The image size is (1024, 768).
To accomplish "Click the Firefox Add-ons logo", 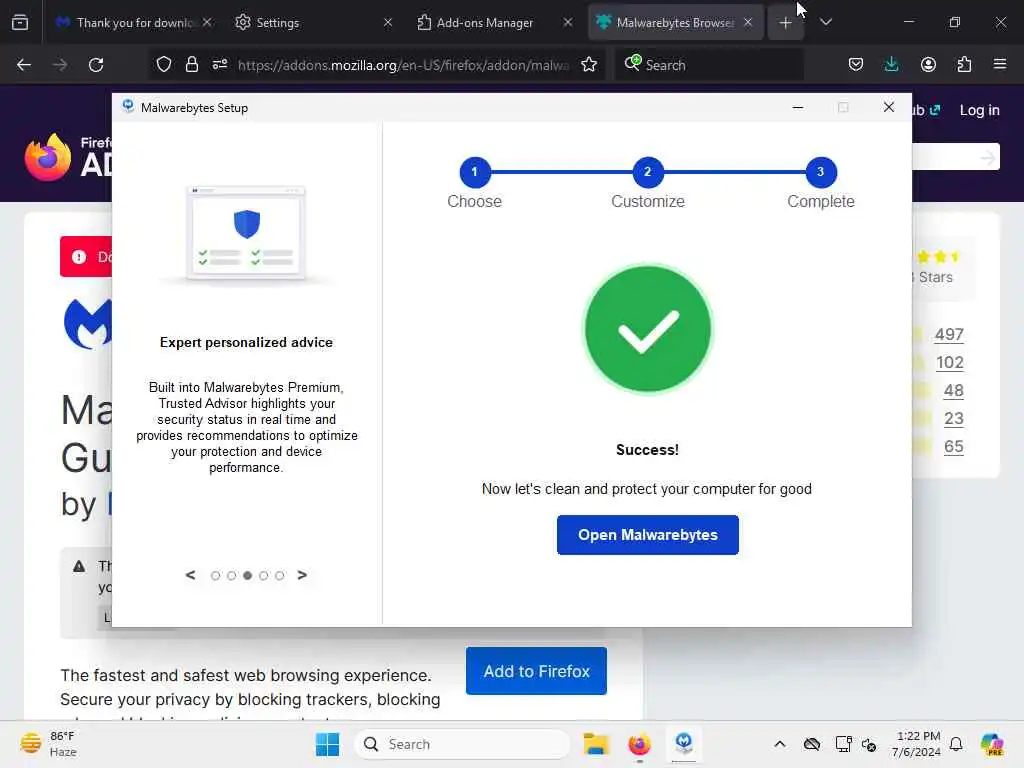I will pyautogui.click(x=67, y=157).
